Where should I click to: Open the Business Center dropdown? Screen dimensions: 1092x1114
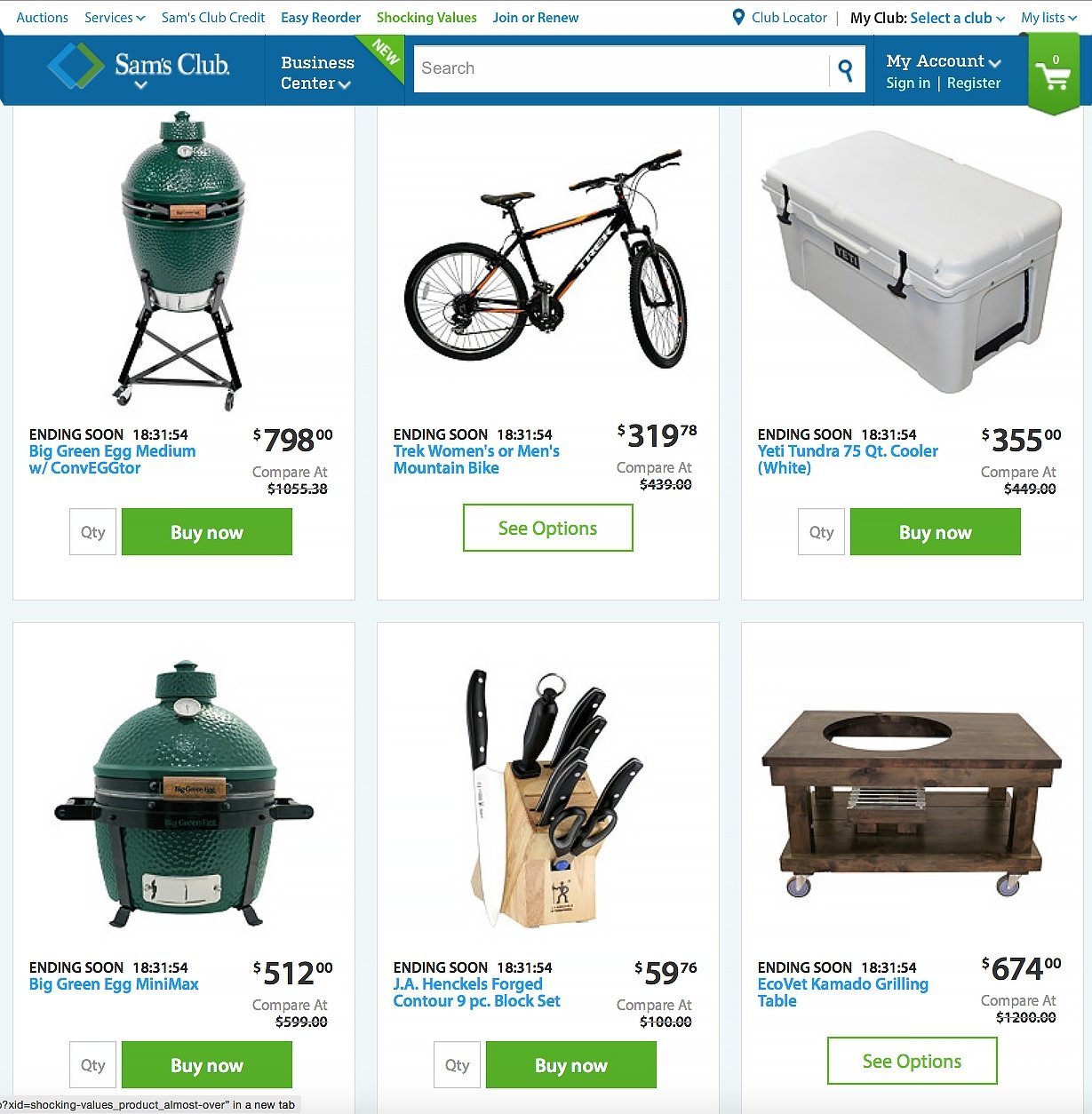coord(316,73)
